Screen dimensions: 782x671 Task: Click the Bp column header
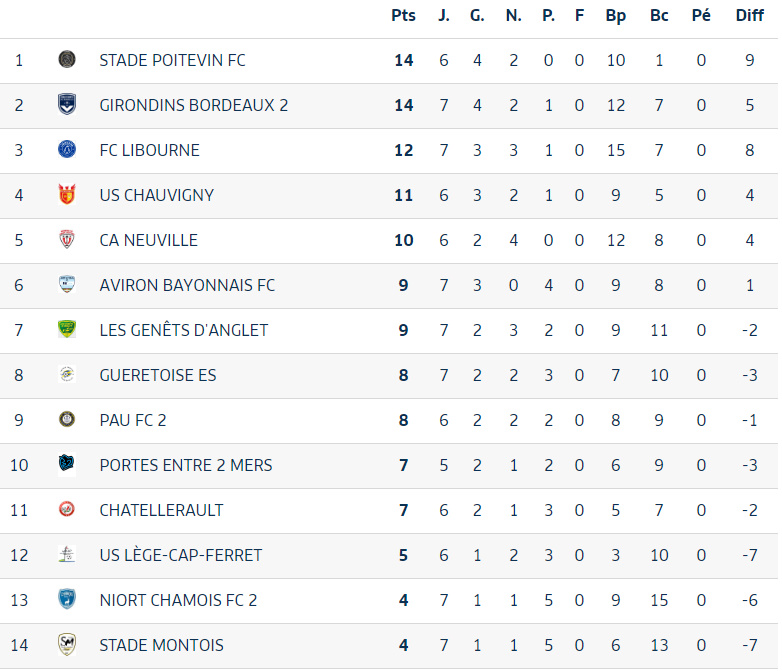615,16
